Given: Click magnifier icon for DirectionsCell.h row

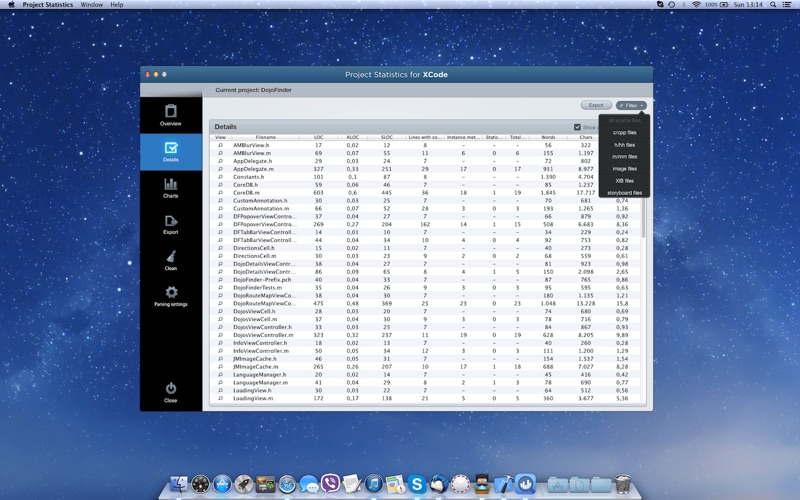Looking at the screenshot, I should (220, 248).
